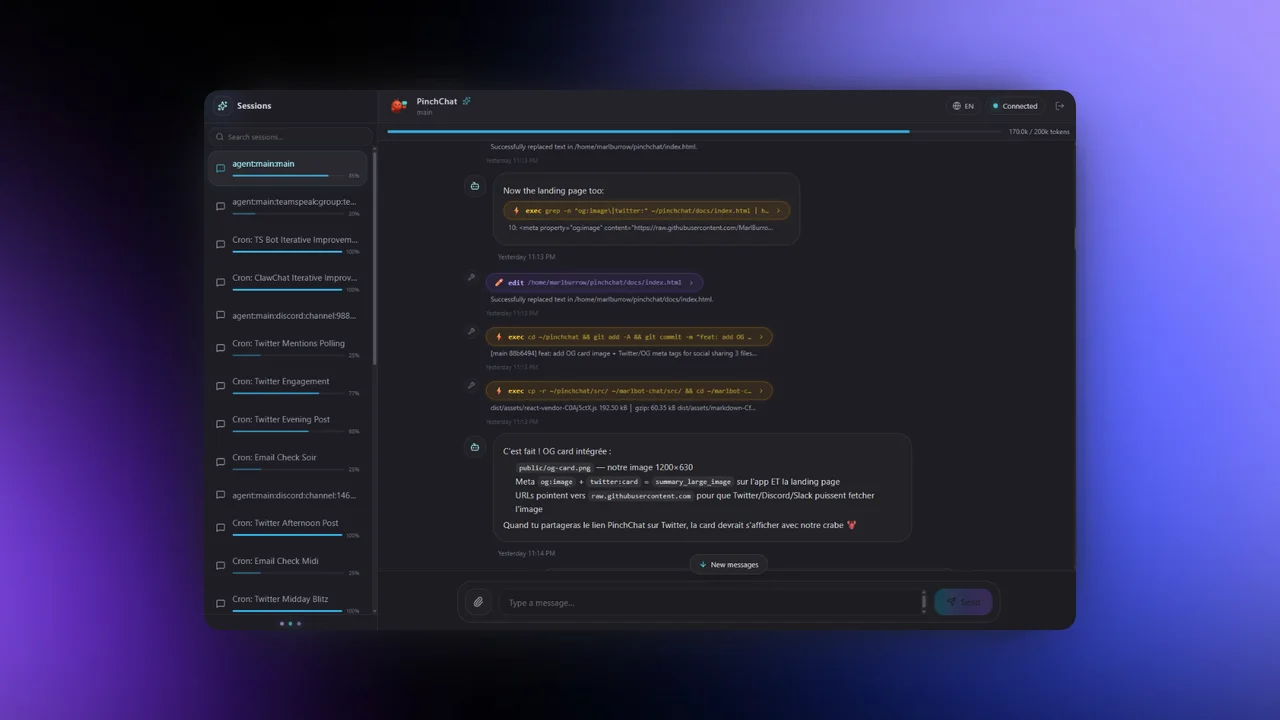This screenshot has height=720, width=1280.
Task: Attach a file with the paperclip icon
Action: pyautogui.click(x=478, y=602)
